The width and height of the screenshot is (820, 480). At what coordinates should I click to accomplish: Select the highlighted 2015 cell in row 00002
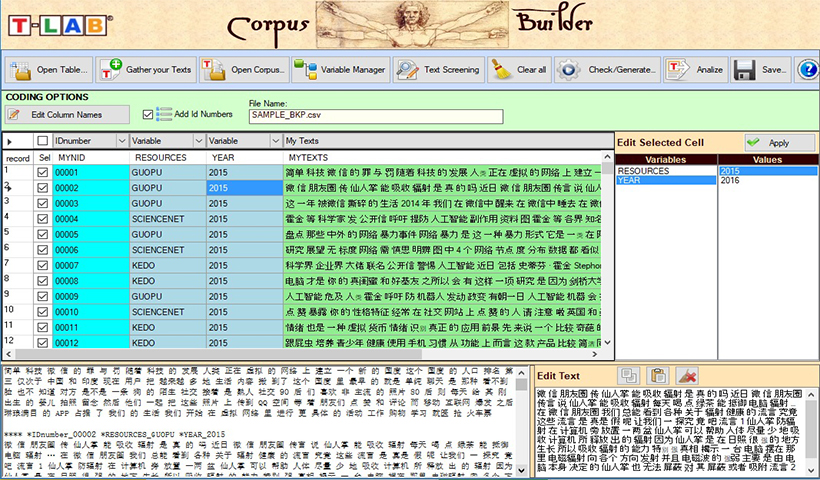245,188
